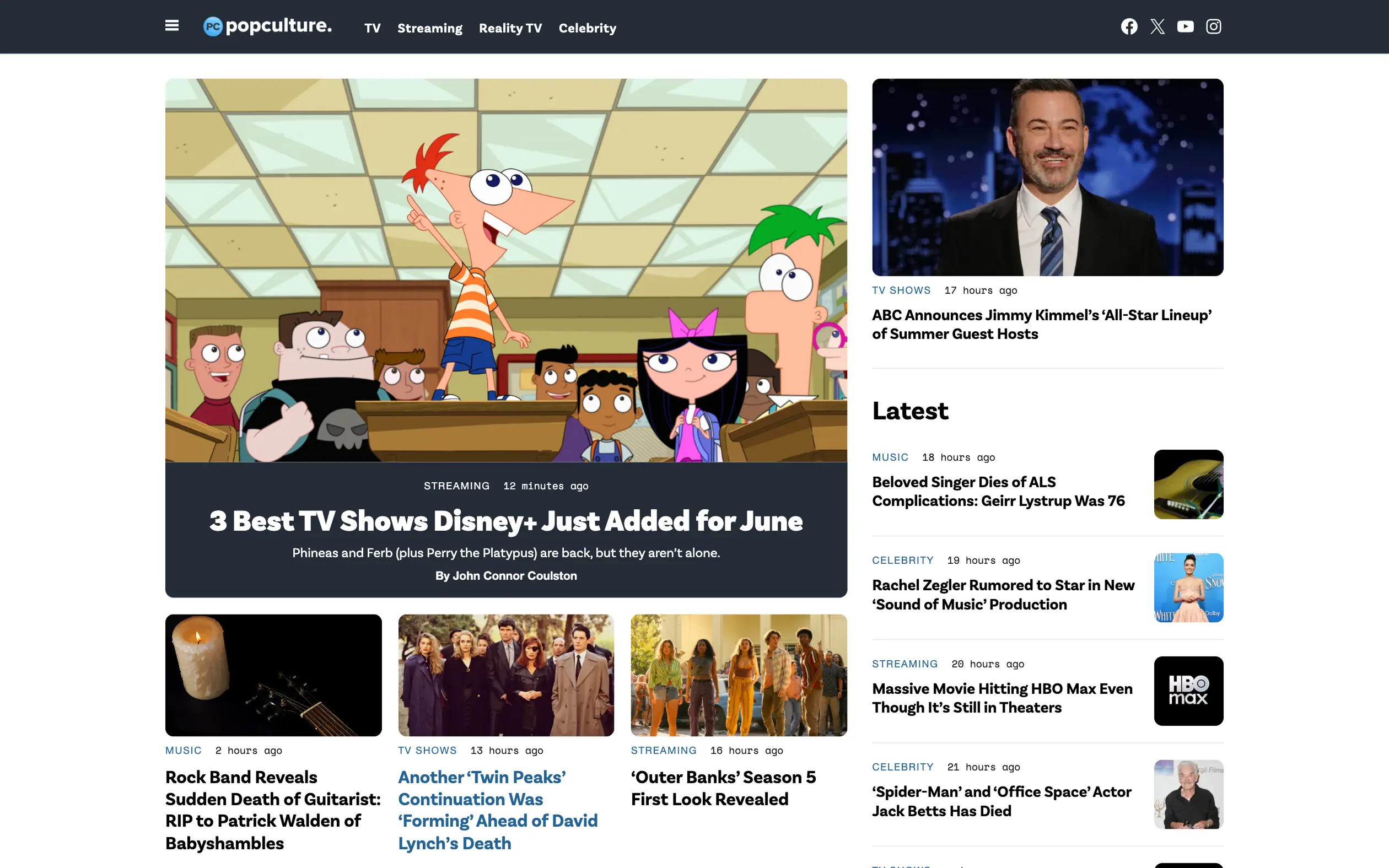This screenshot has height=868, width=1389.
Task: Open 'Beloved Singer Dies of ALS Complications' article
Action: click(998, 492)
